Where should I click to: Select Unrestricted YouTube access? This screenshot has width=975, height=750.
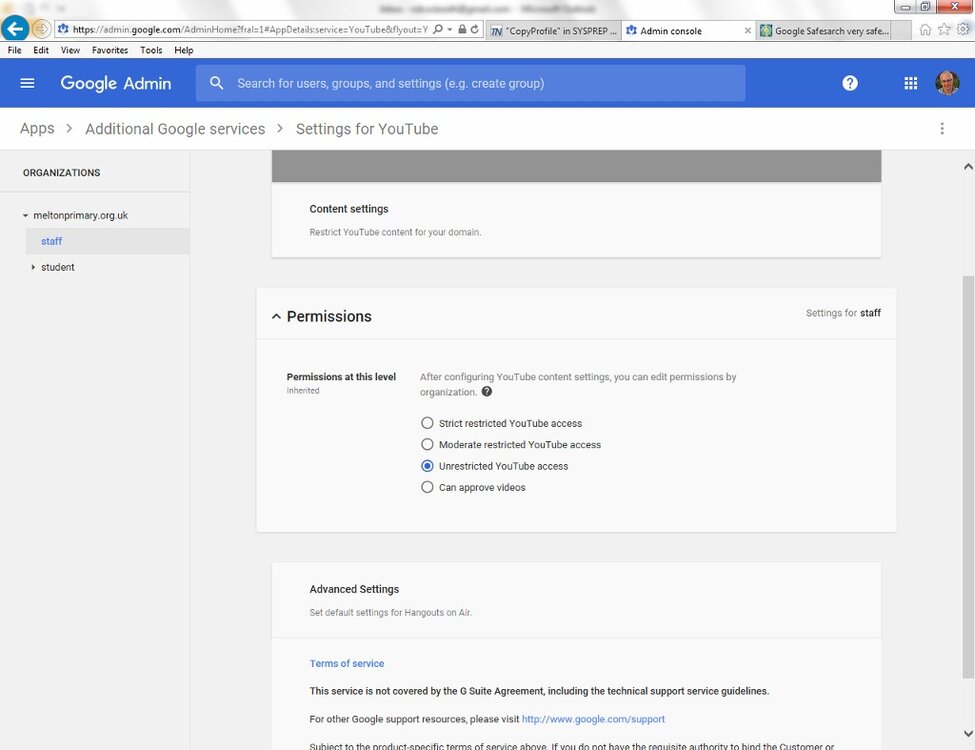click(427, 466)
